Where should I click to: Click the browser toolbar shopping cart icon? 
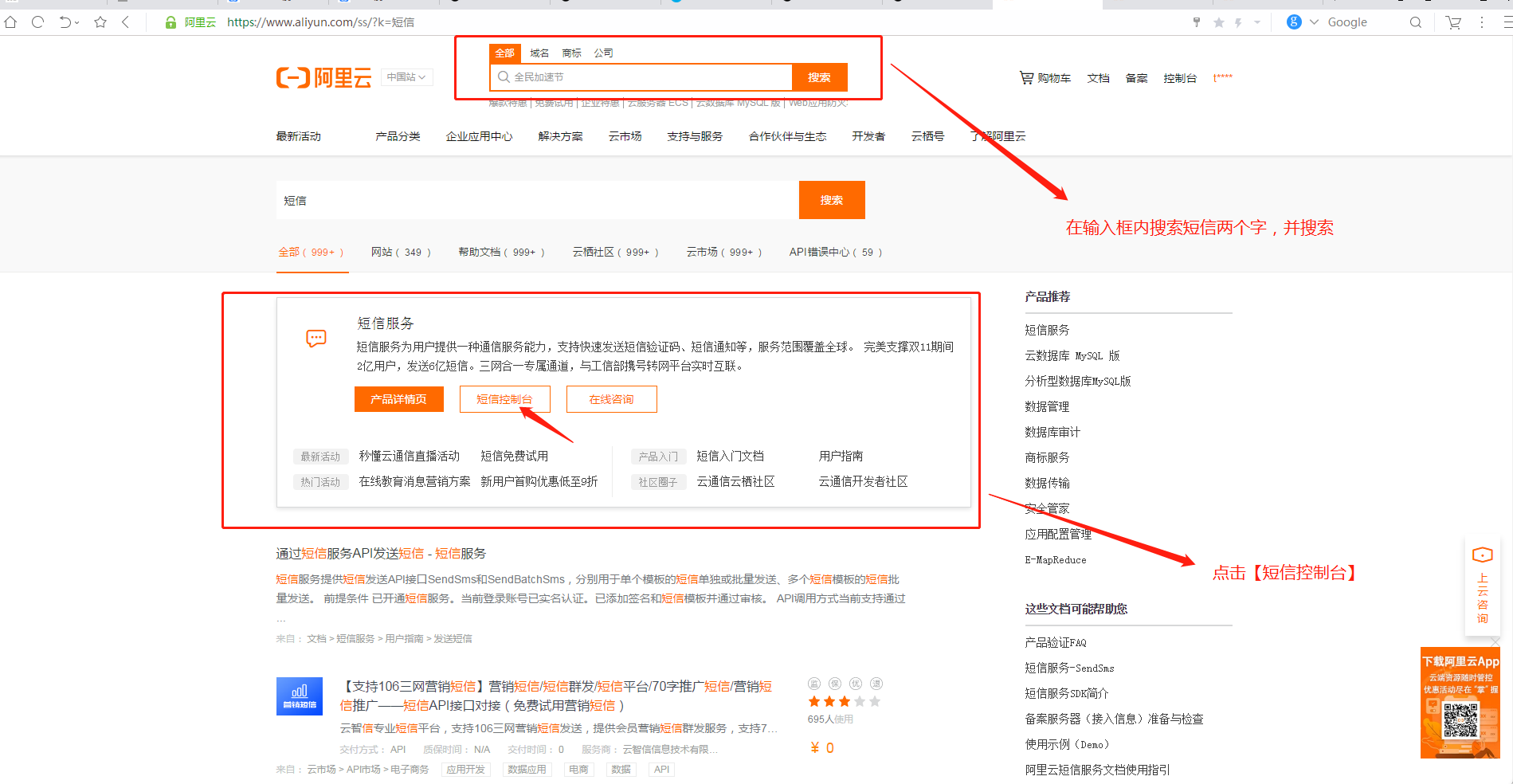(x=1452, y=22)
